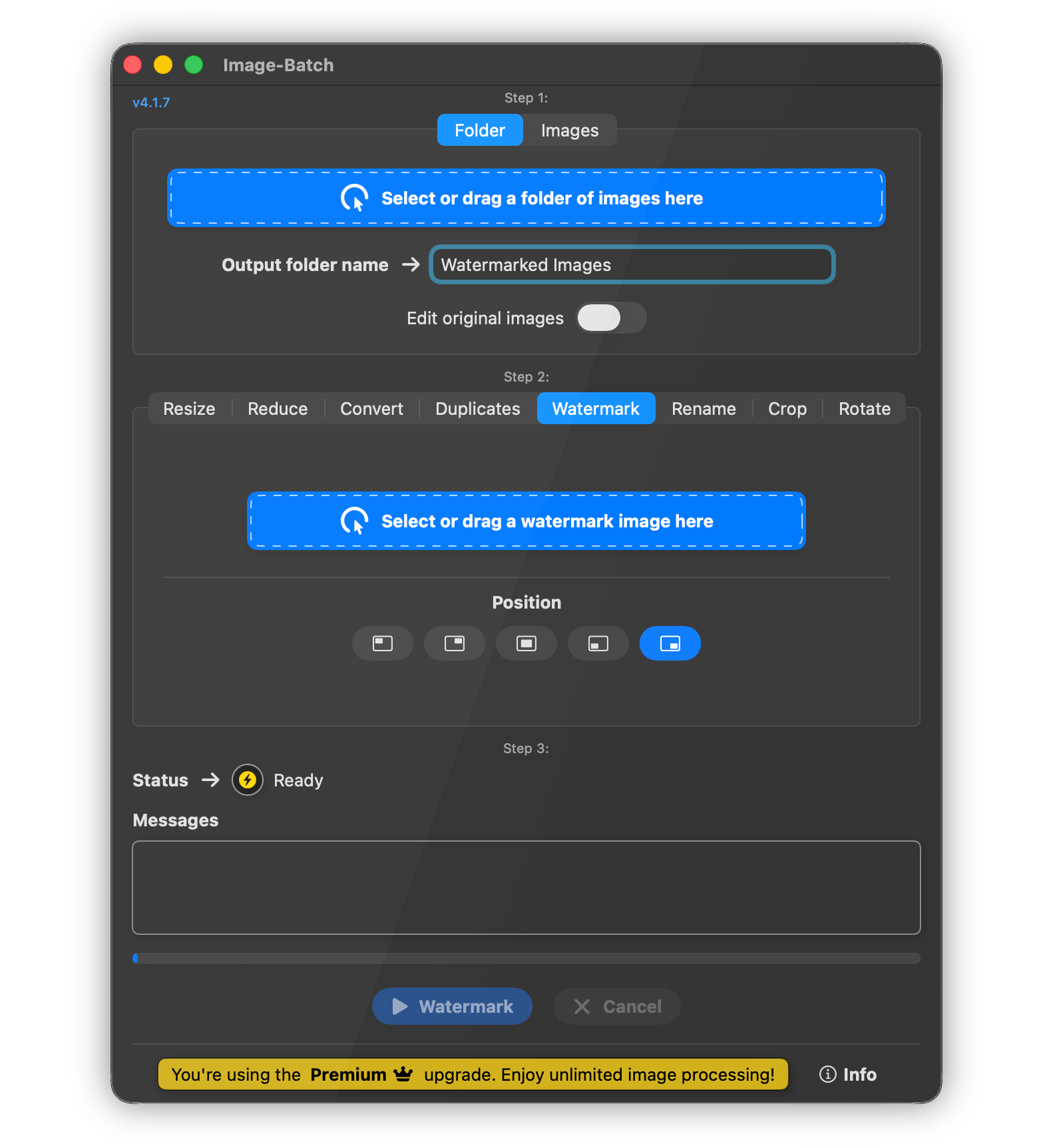This screenshot has height=1148, width=1053.
Task: Toggle Edit original images switch
Action: tap(611, 318)
